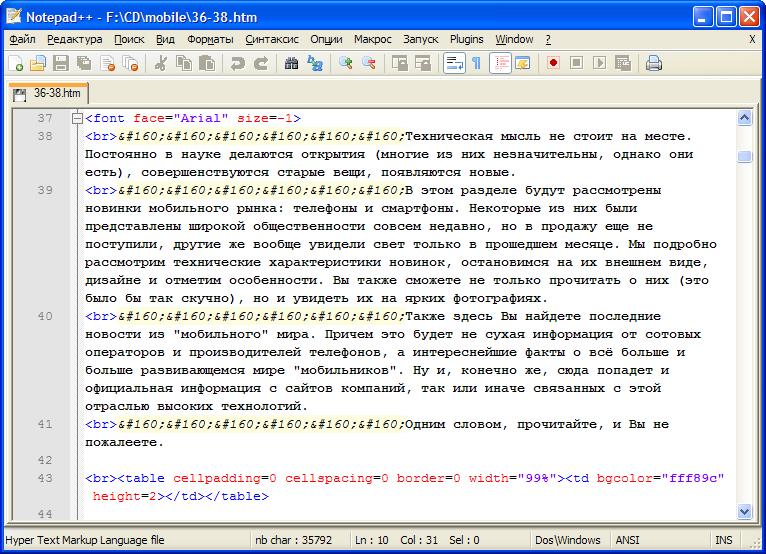Toggle show all characters pilcrow icon
The image size is (766, 554).
[x=476, y=64]
